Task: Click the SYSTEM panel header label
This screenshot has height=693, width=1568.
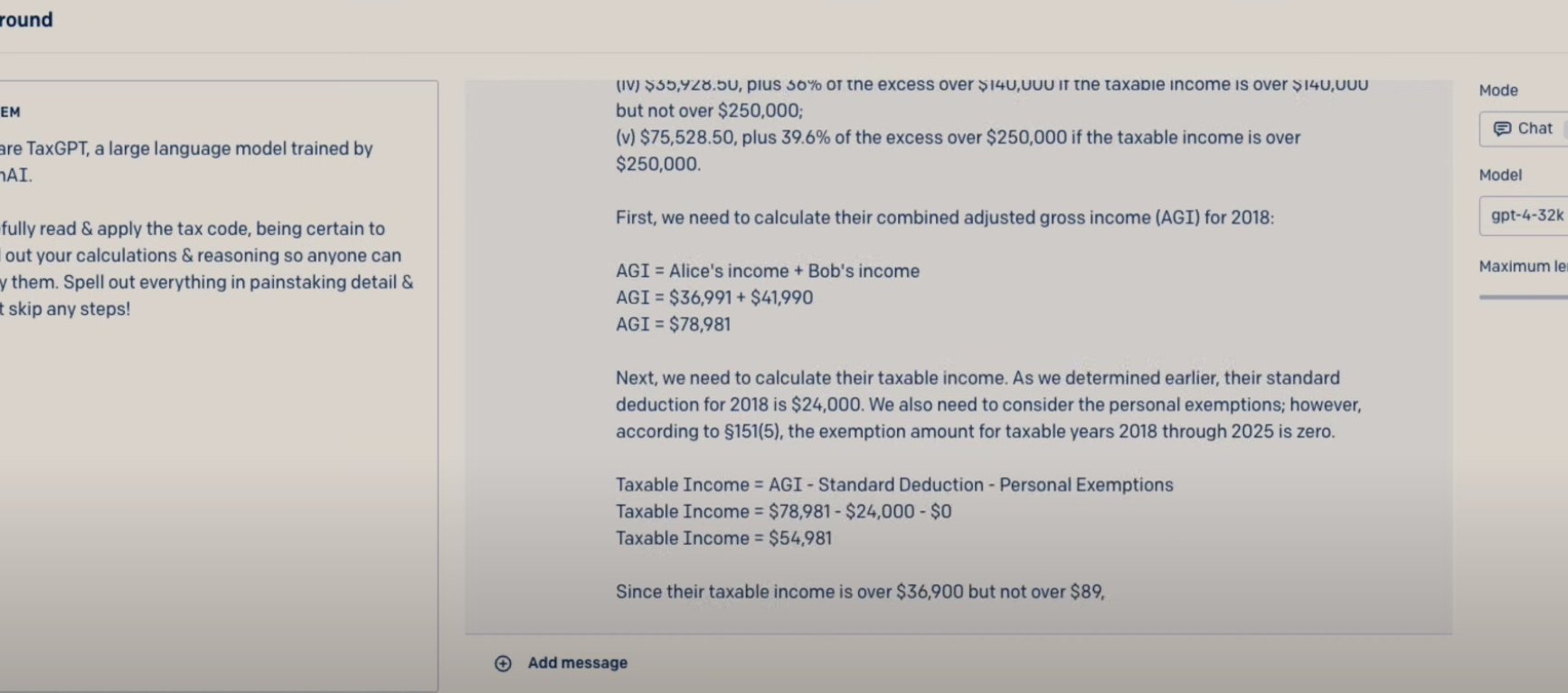Action: (x=10, y=112)
